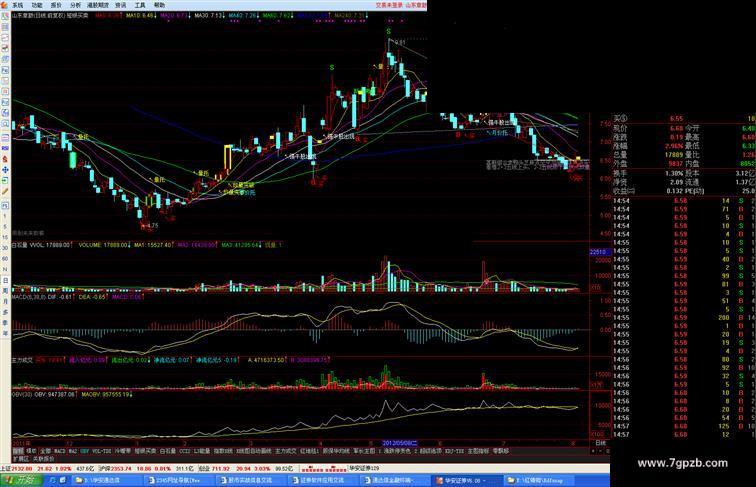Select the 周 weekly period button
The height and width of the screenshot is (487, 756).
tap(5, 291)
